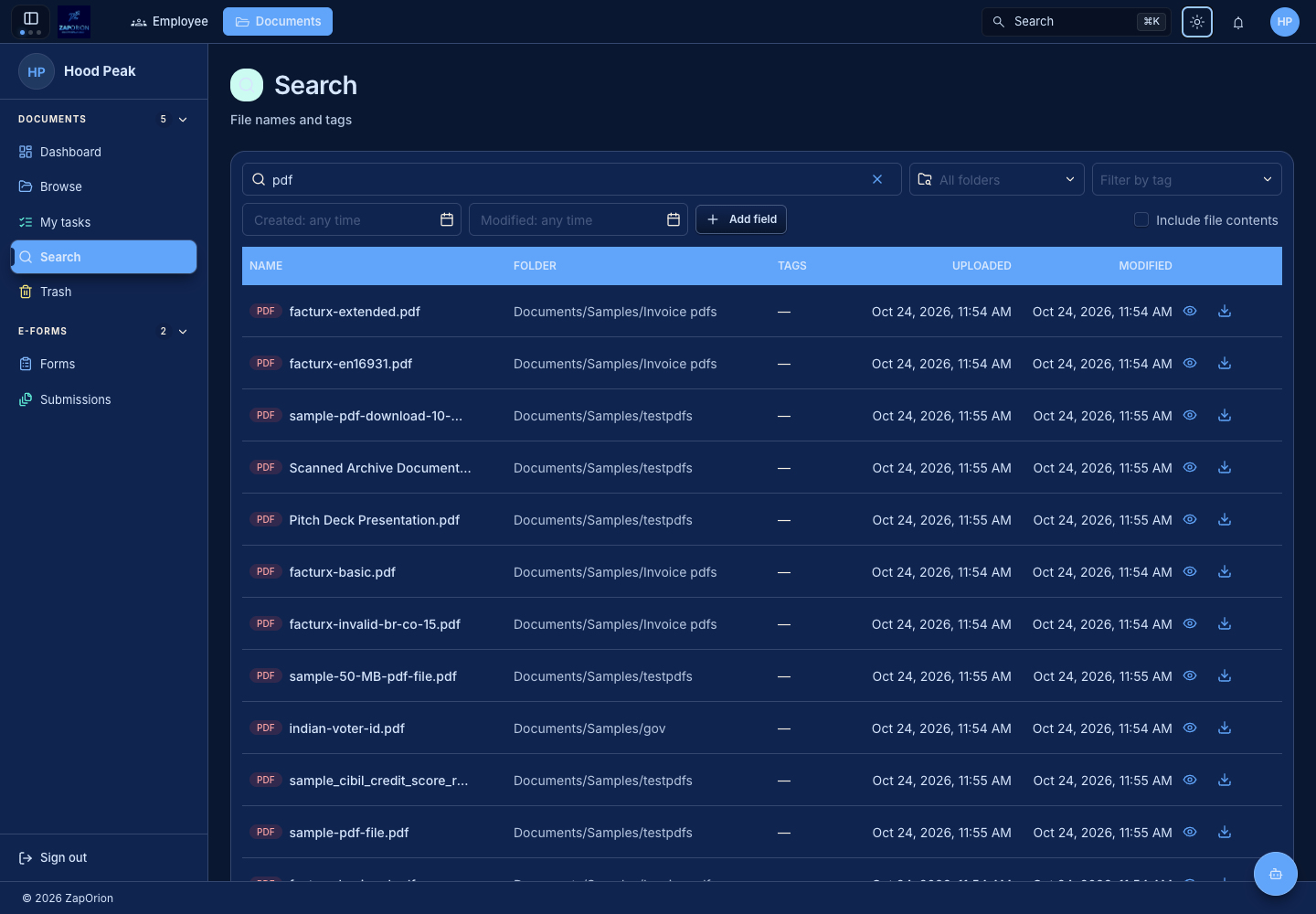Download sample-pdf-file.pdf

tap(1225, 833)
